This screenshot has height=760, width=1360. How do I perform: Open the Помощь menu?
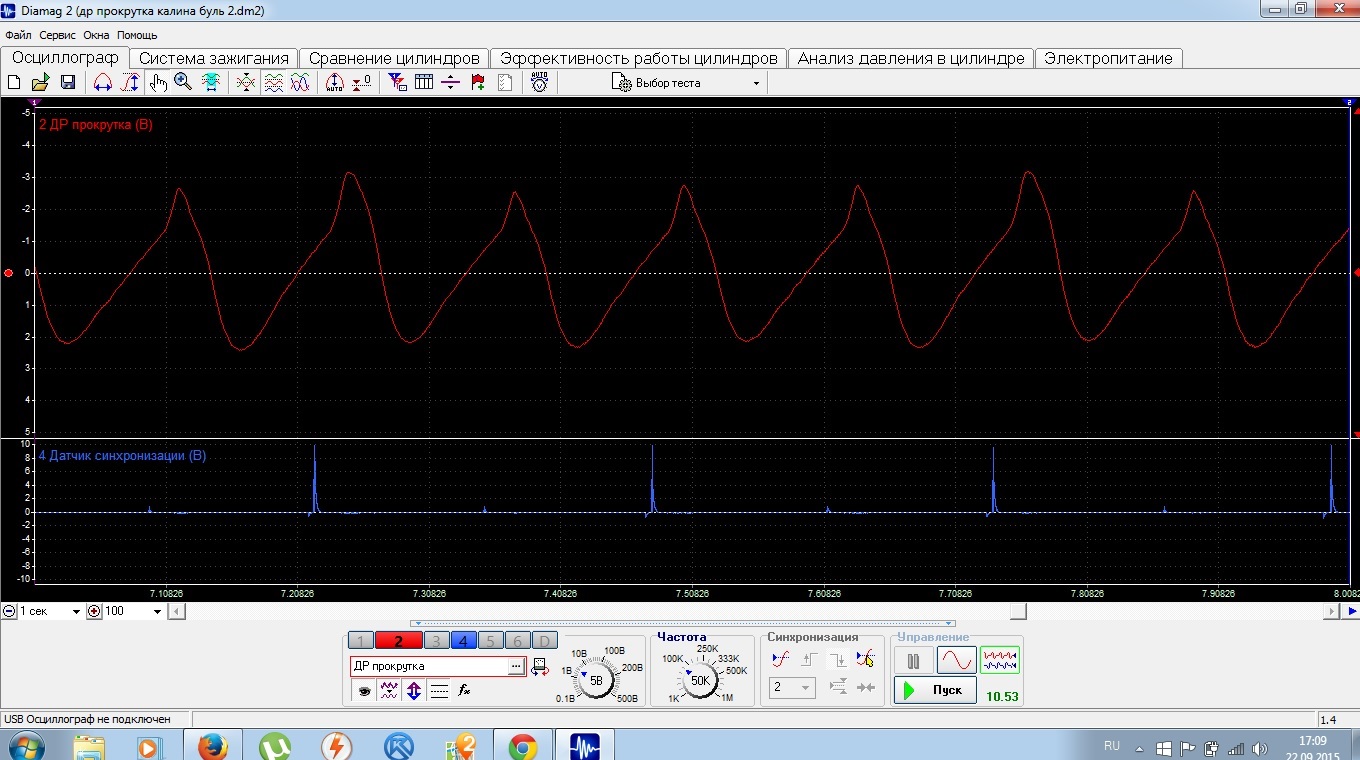click(137, 35)
